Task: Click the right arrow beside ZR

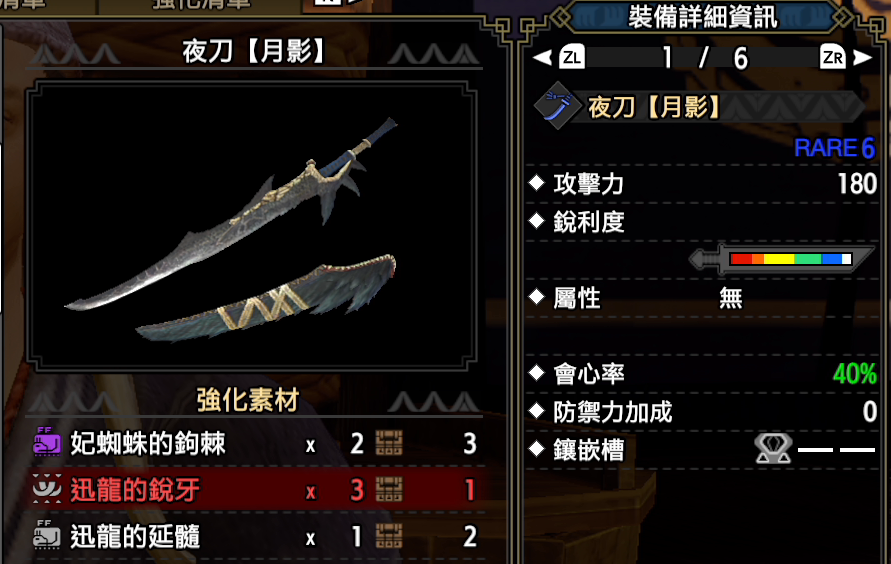Action: (863, 57)
